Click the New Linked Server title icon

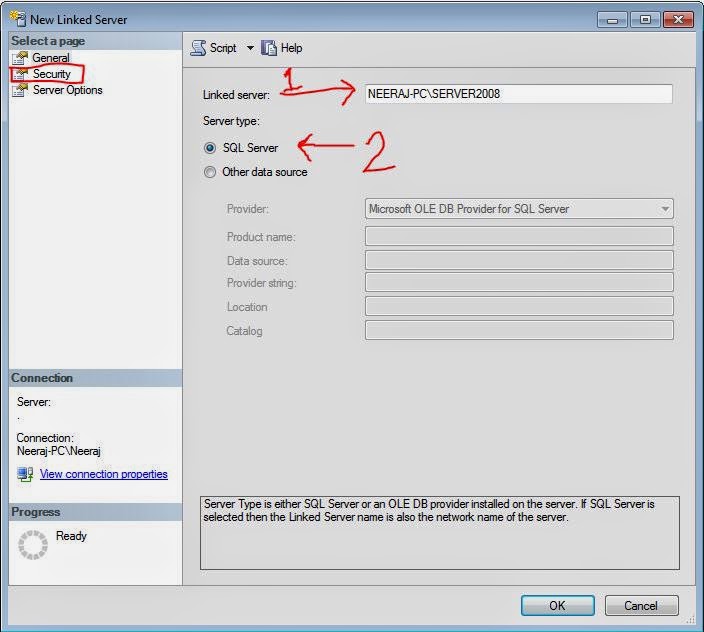[18, 18]
